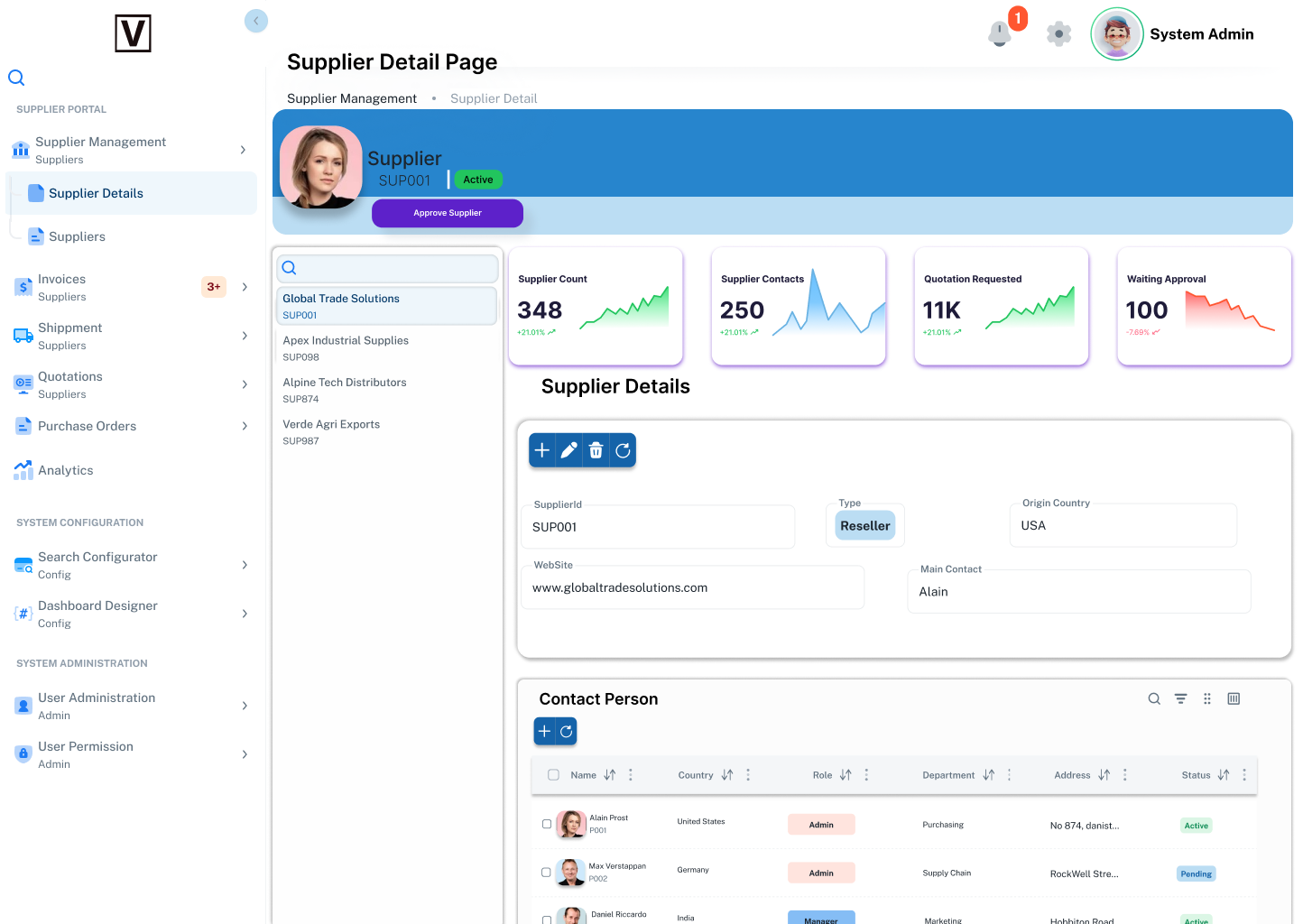Screen dimensions: 1303x924
Task: Collapse the sidebar with the arrow button
Action: point(256,21)
